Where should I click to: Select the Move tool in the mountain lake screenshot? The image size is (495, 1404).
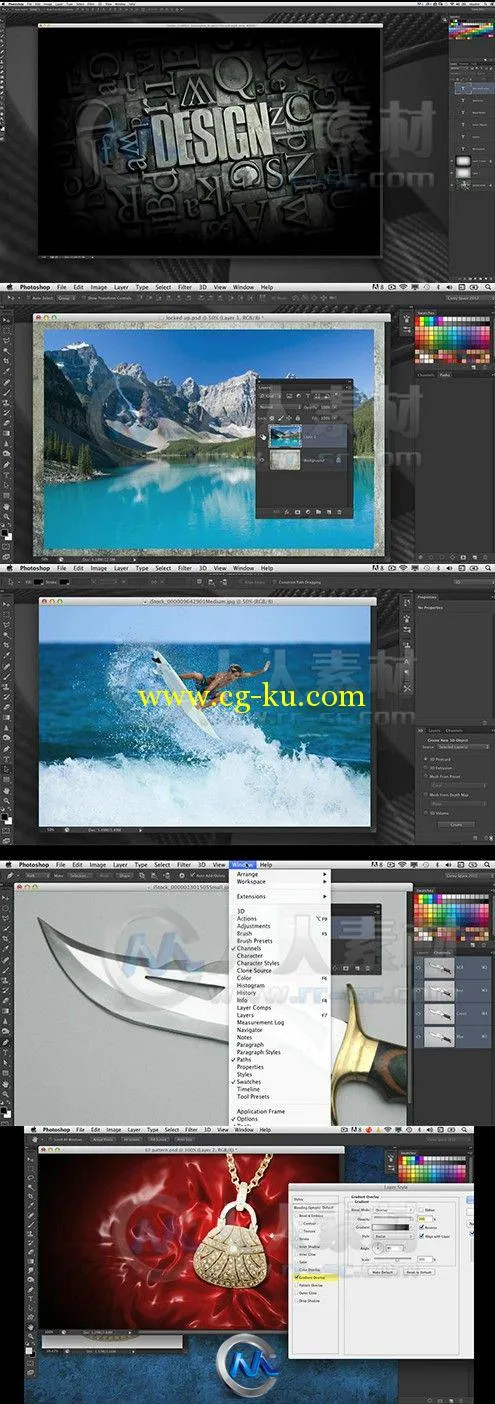click(6, 319)
